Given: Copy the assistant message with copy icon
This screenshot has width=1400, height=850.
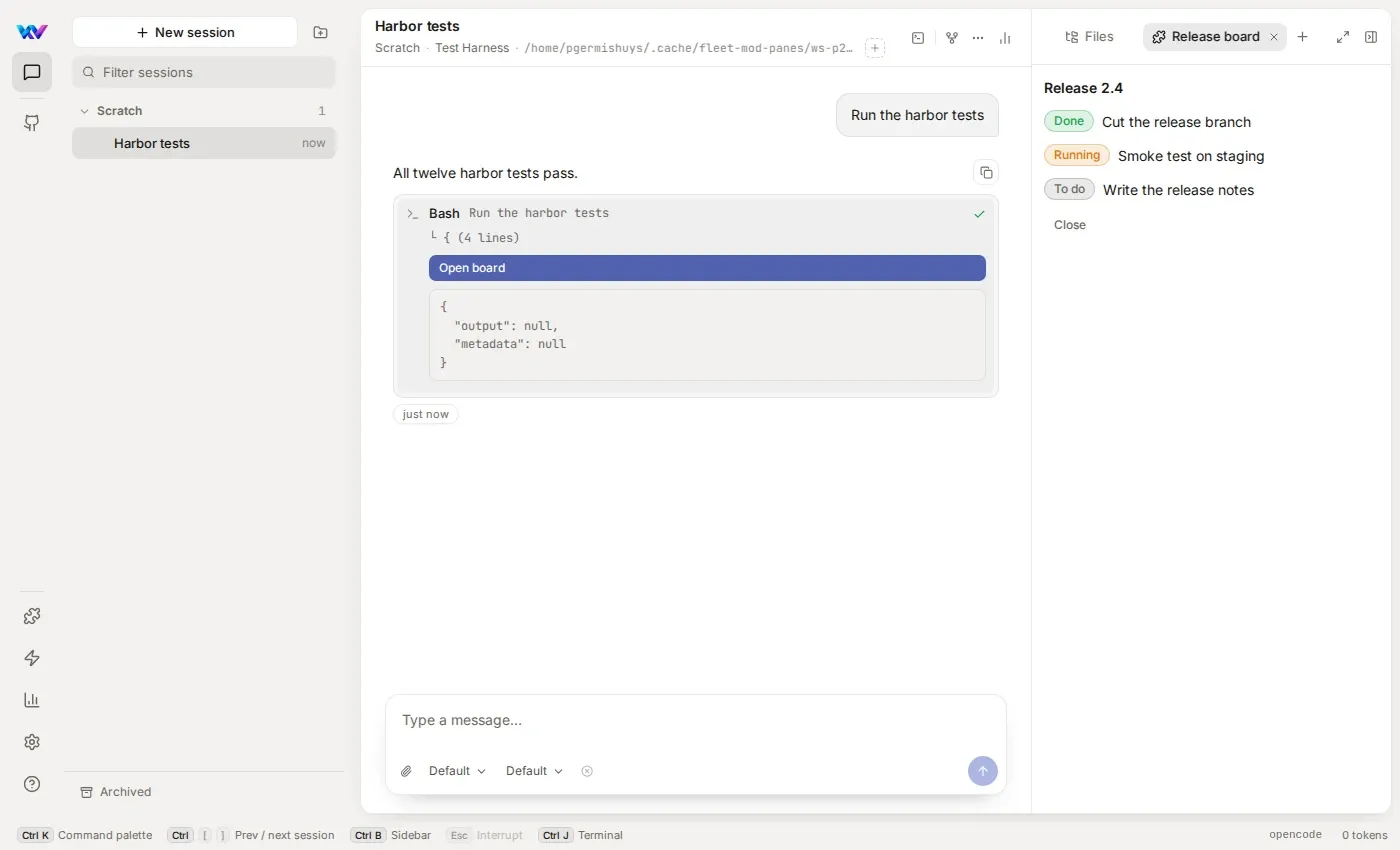Looking at the screenshot, I should [986, 172].
